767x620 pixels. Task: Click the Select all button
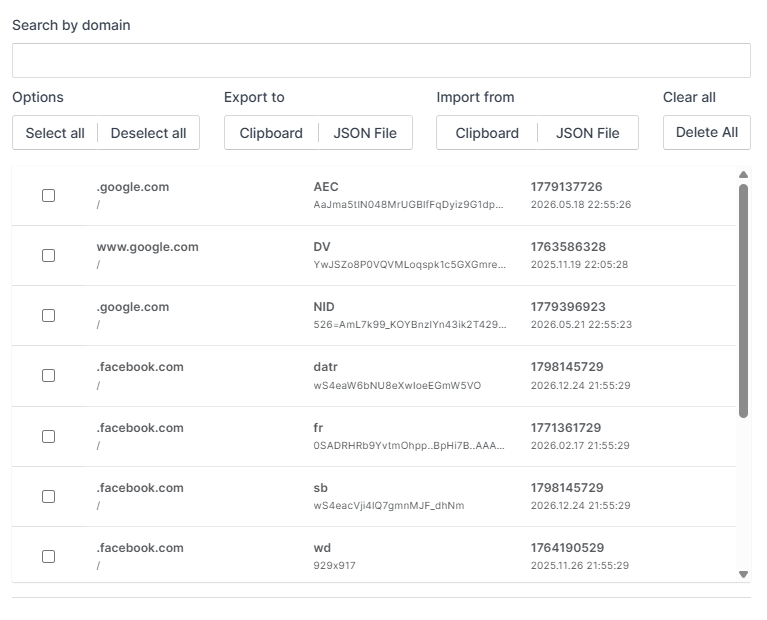(x=55, y=133)
